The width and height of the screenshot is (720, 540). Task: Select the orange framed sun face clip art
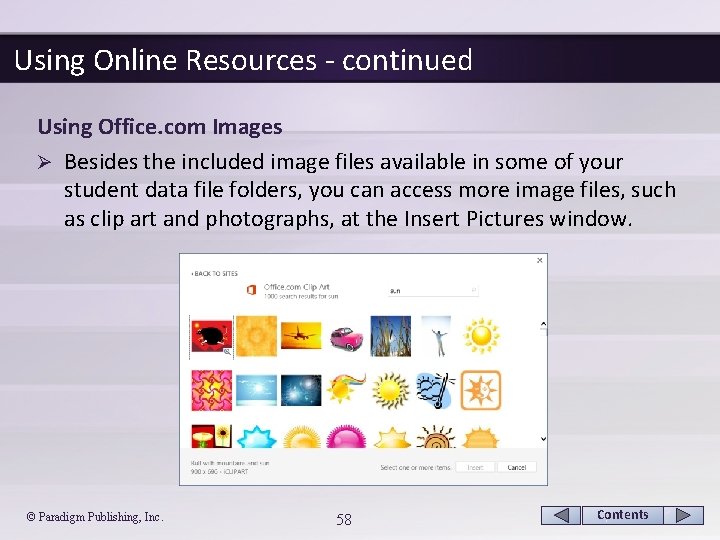click(x=481, y=390)
